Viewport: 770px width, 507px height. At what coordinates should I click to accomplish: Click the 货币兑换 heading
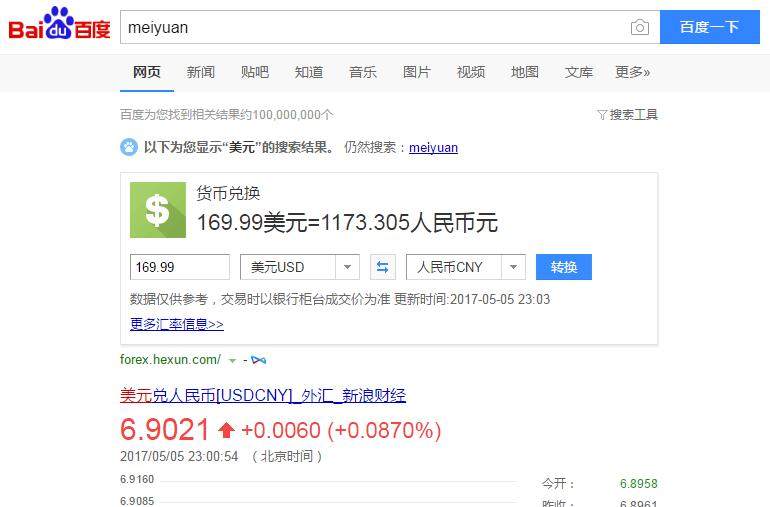[228, 193]
